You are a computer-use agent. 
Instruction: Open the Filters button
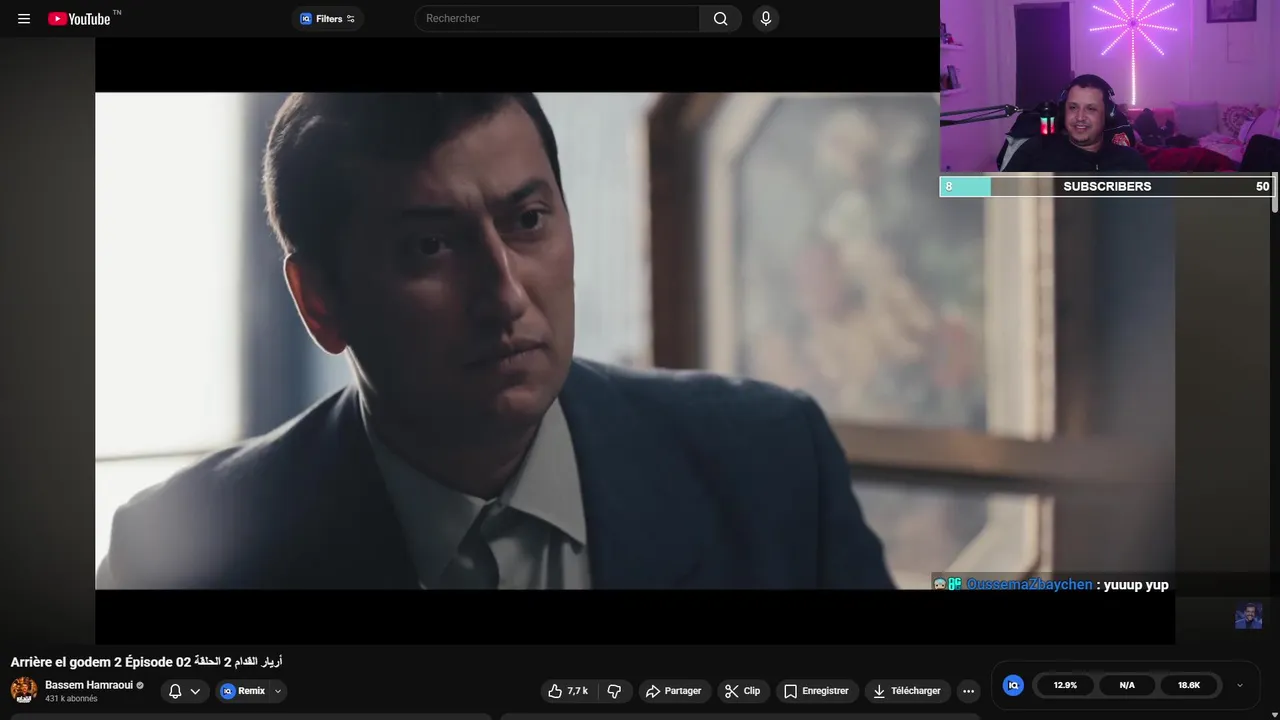328,18
